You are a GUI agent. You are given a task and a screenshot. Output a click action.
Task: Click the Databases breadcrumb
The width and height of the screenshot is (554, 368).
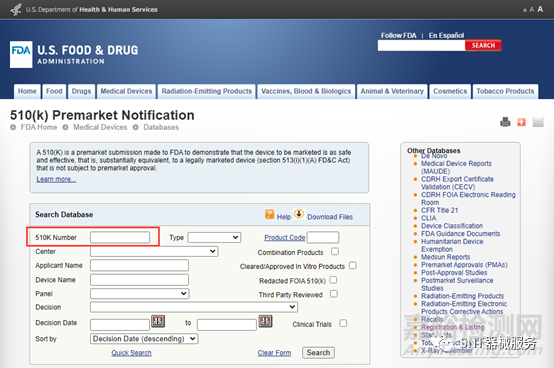coord(161,127)
